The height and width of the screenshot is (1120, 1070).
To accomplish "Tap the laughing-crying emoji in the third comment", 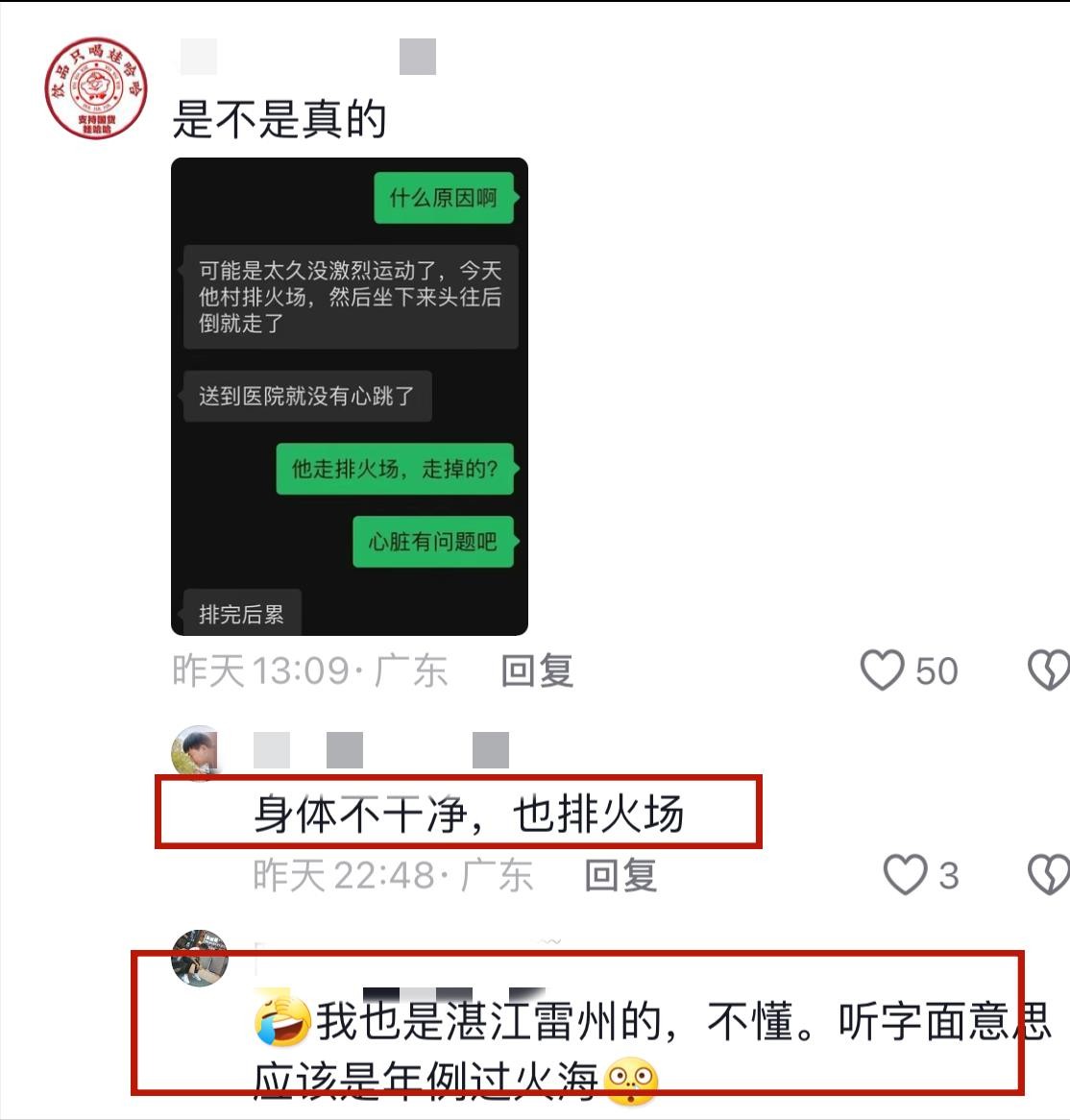I will click(x=282, y=1019).
